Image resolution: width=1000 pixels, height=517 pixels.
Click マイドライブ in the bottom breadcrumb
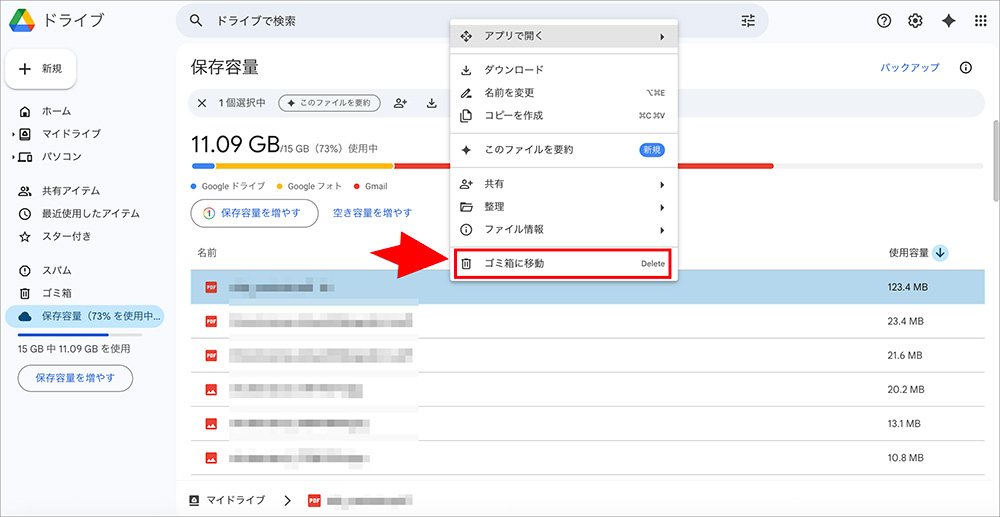click(235, 500)
